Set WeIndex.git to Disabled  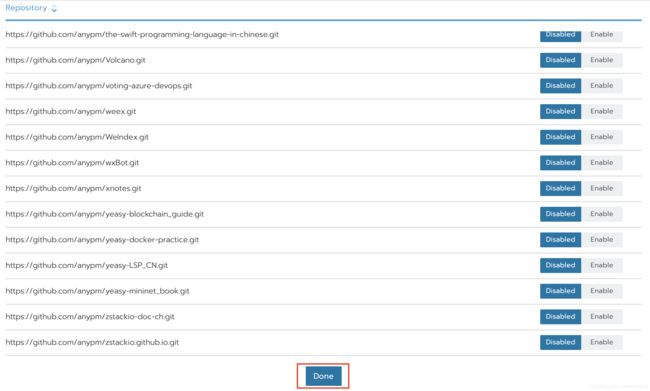tap(560, 137)
